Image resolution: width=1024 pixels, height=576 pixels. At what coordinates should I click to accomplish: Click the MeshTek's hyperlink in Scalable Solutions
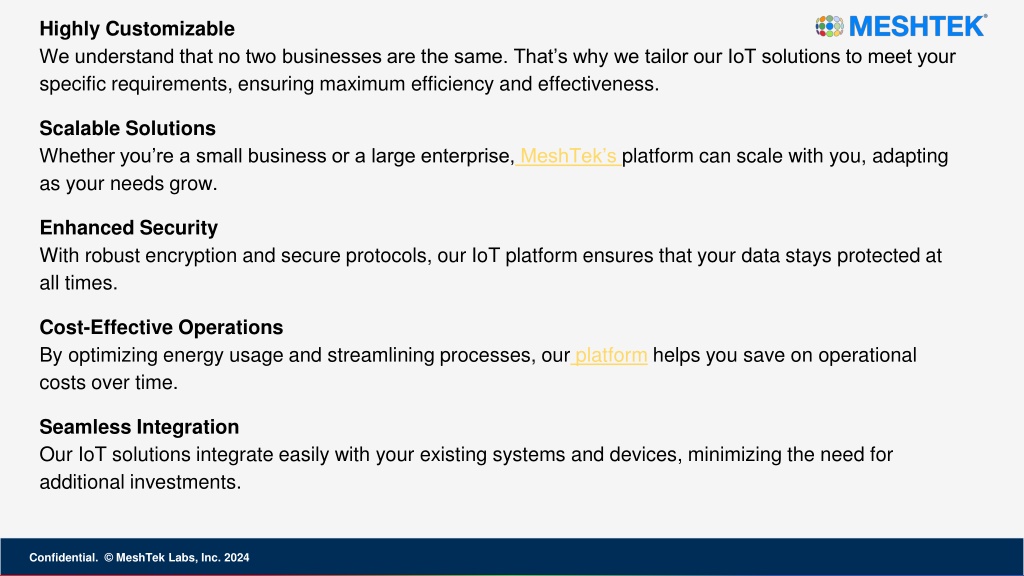coord(568,156)
